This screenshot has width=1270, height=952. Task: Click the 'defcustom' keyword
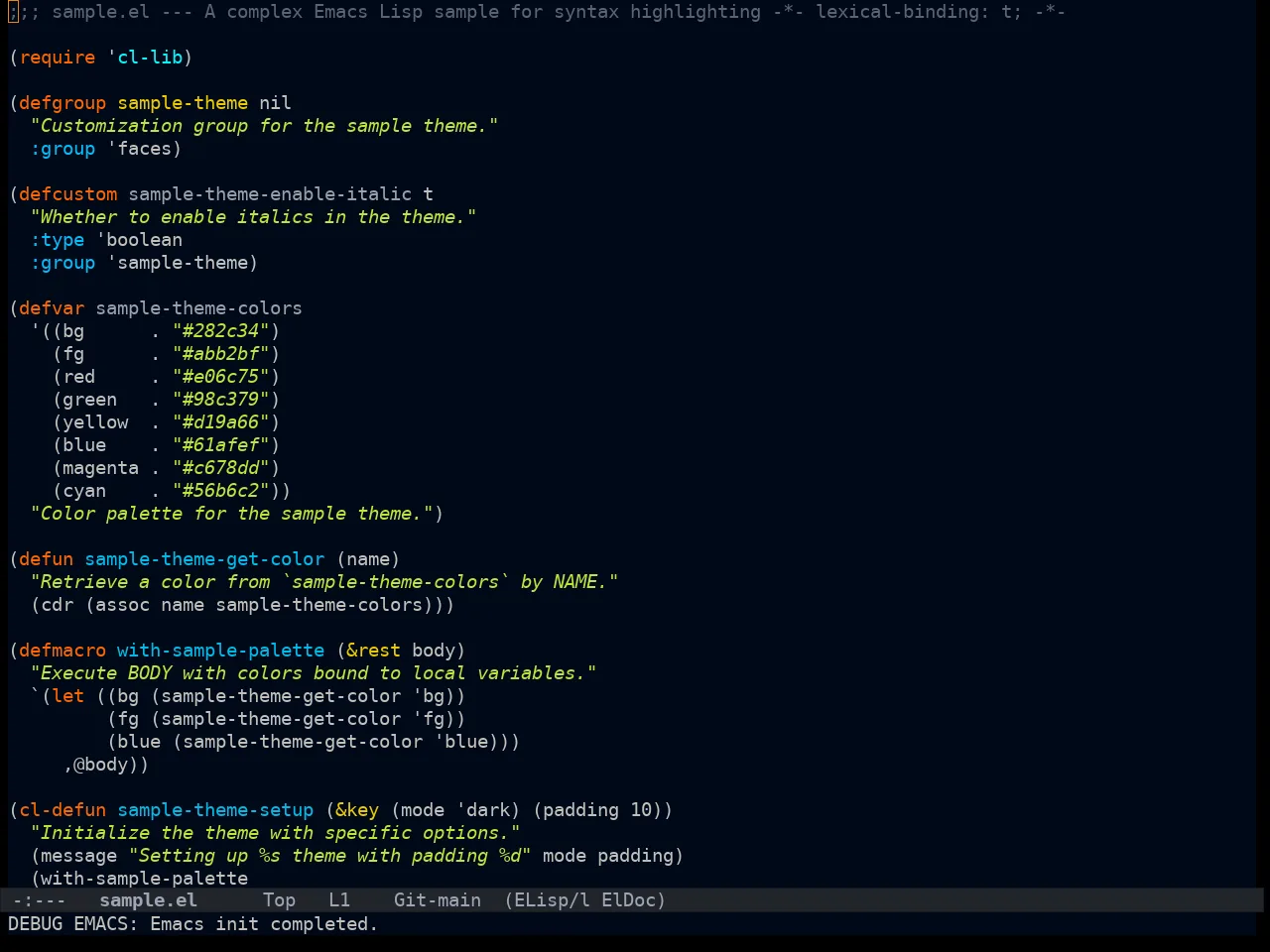pos(68,194)
